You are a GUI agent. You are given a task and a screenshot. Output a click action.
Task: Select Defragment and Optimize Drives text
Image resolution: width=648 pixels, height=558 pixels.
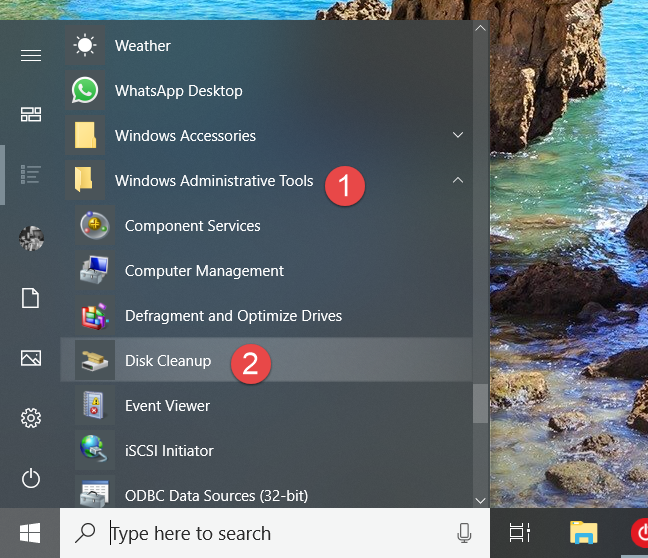pyautogui.click(x=233, y=316)
